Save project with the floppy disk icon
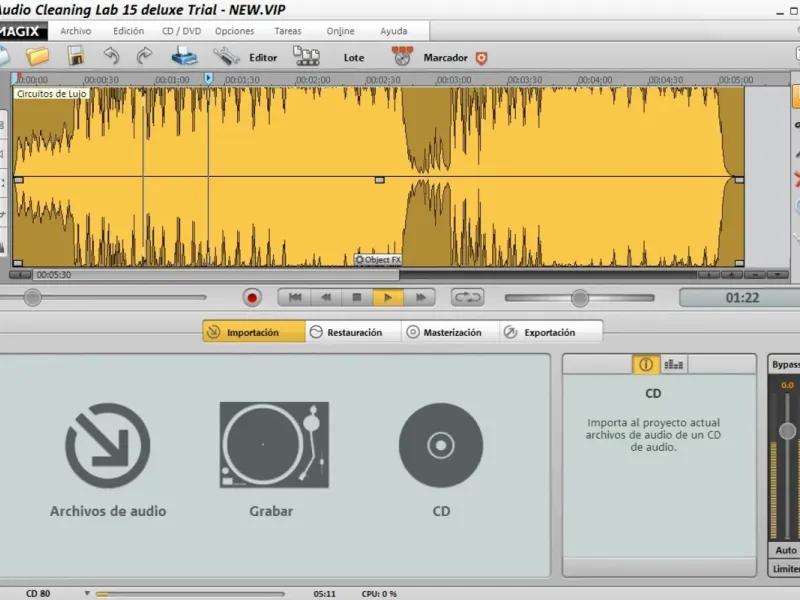 click(x=76, y=56)
